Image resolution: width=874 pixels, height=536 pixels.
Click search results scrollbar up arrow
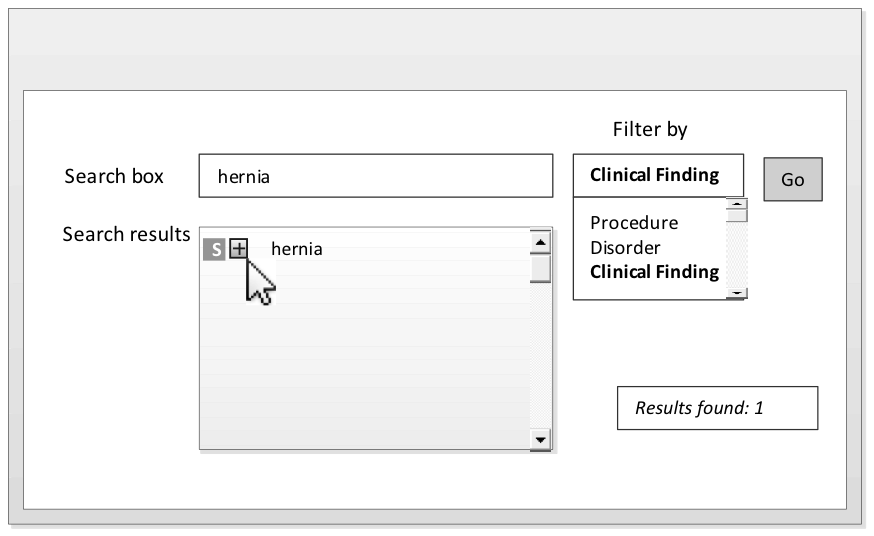point(540,242)
